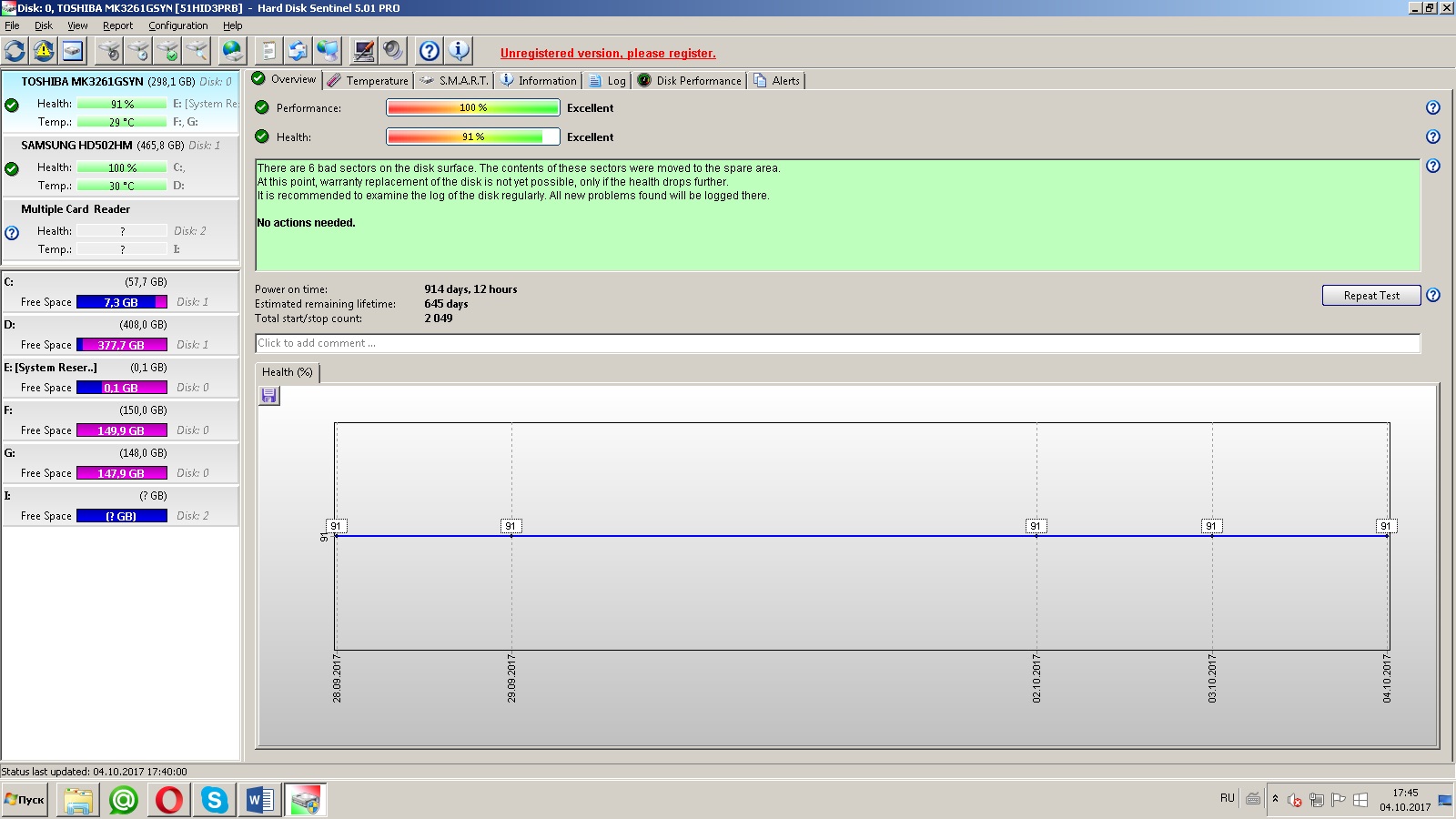Click the Health 91% progress bar in Overview
The image size is (1456, 819).
472,136
